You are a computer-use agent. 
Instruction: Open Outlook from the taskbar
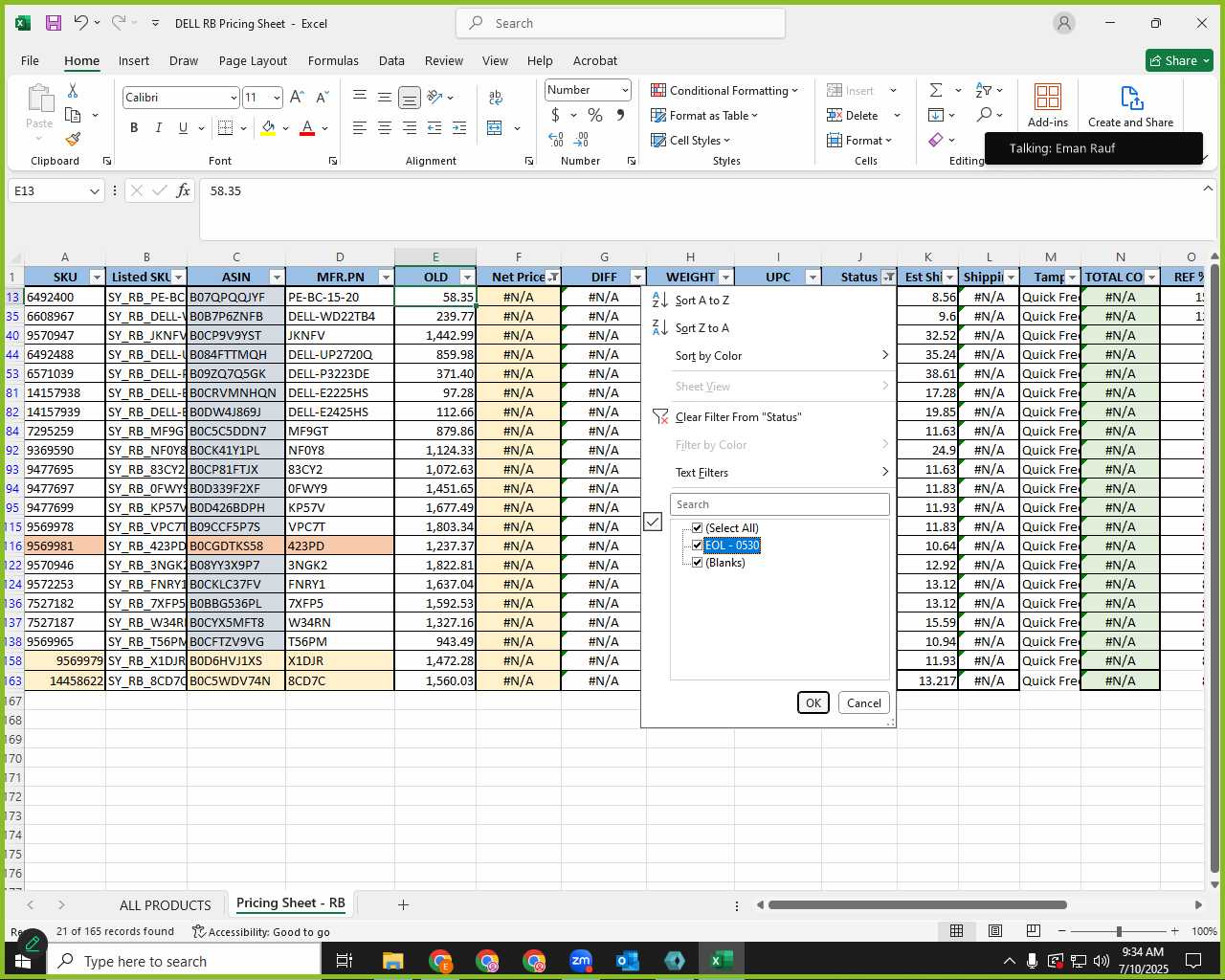628,961
